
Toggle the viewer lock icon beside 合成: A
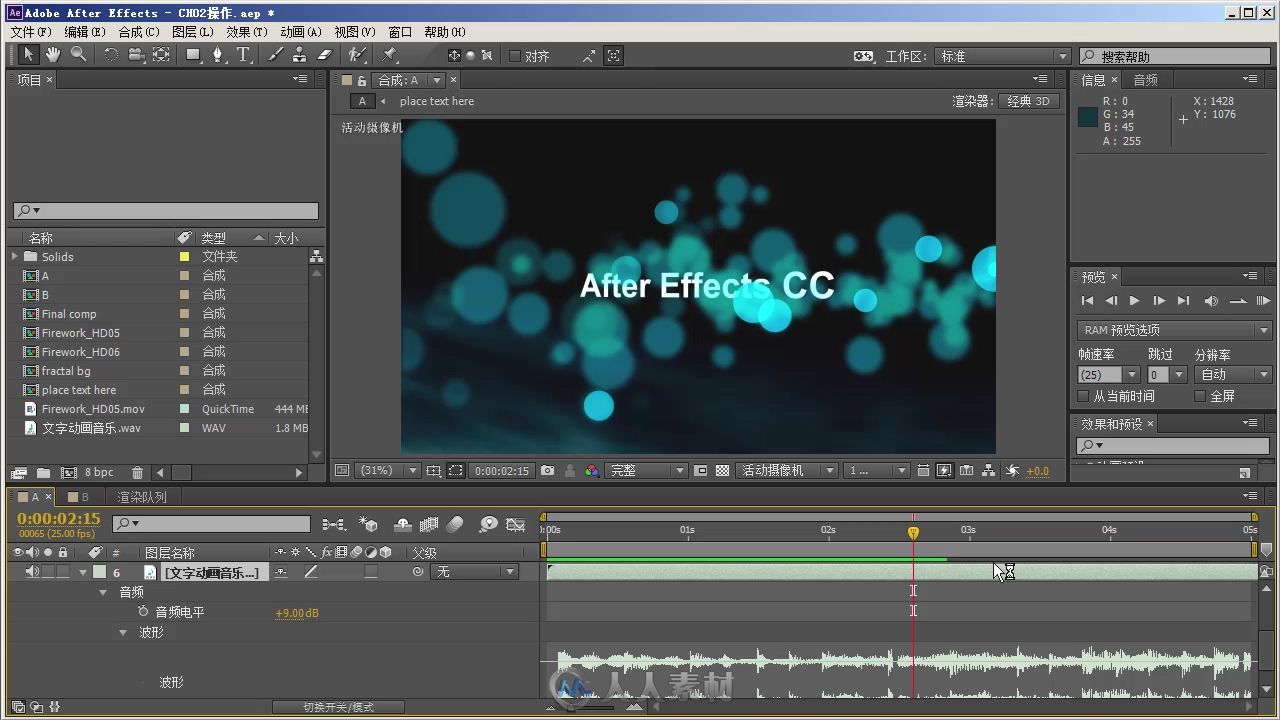coord(362,80)
